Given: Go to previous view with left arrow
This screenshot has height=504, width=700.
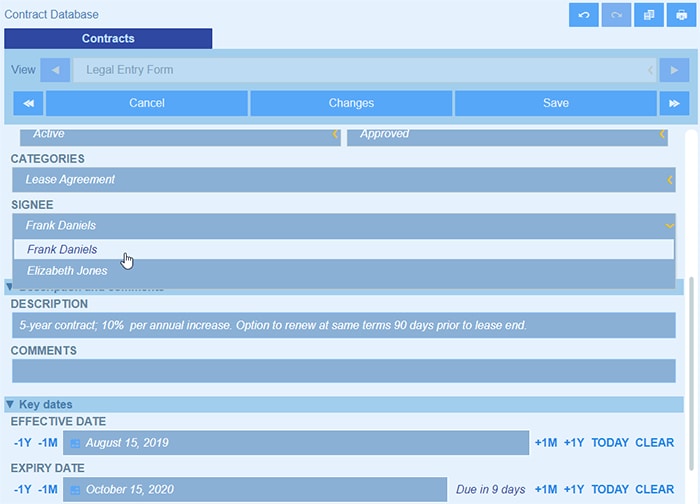Looking at the screenshot, I should click(54, 70).
